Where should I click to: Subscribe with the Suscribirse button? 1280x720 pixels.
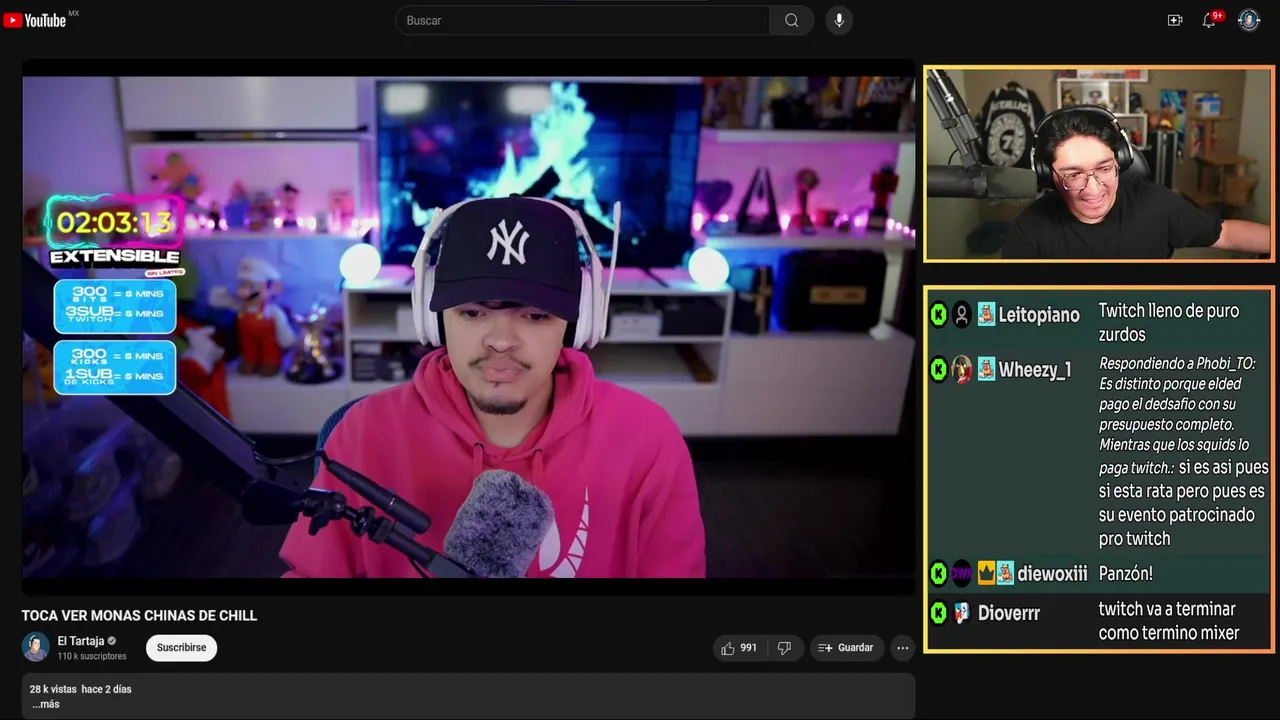181,648
